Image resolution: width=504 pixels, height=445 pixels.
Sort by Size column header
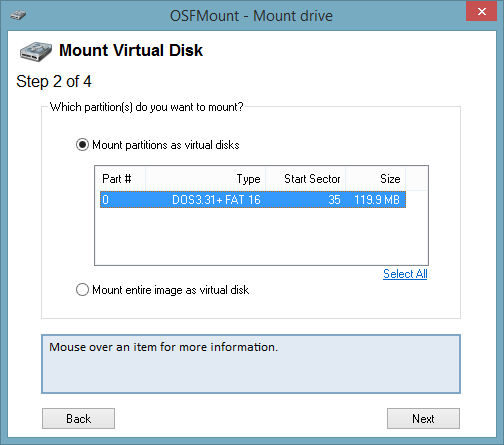click(375, 179)
